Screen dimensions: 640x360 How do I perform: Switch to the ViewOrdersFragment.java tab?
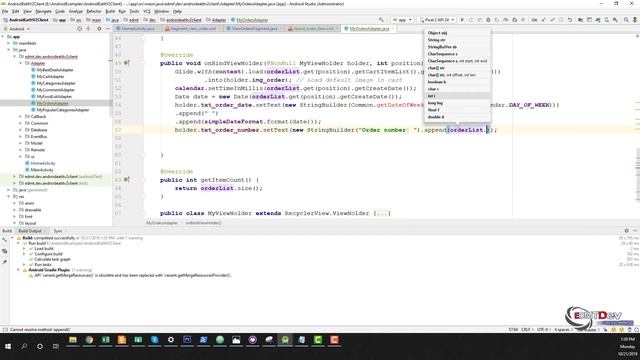254,29
